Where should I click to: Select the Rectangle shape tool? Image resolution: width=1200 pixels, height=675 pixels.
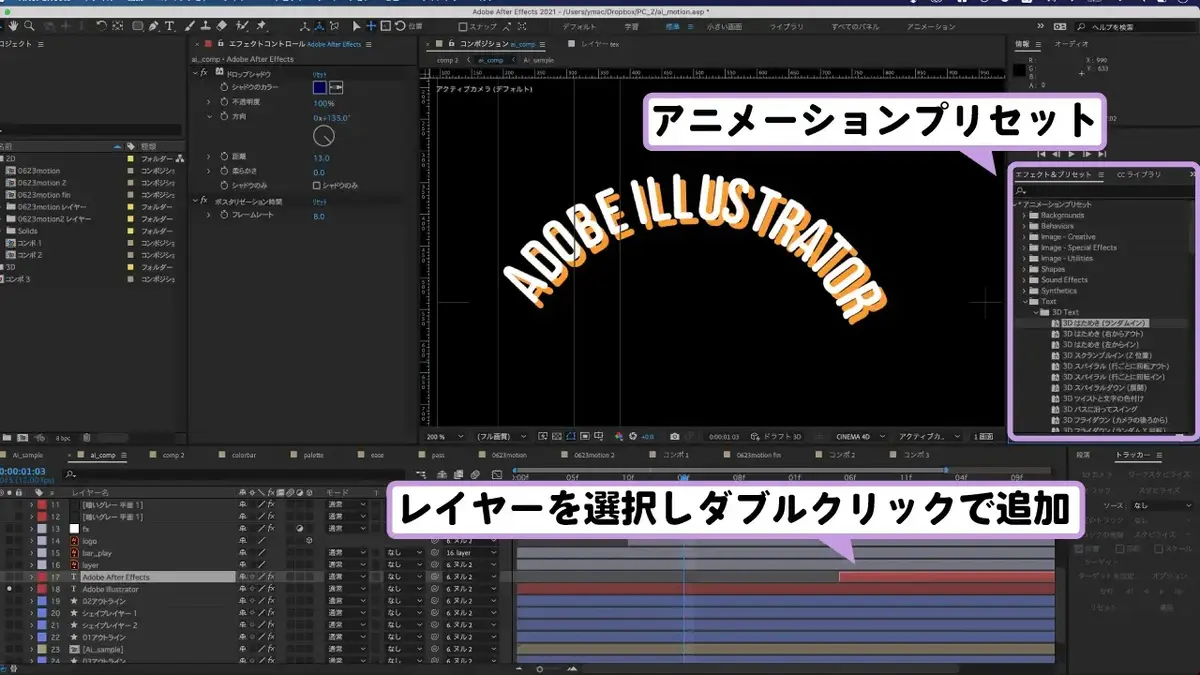[x=138, y=26]
